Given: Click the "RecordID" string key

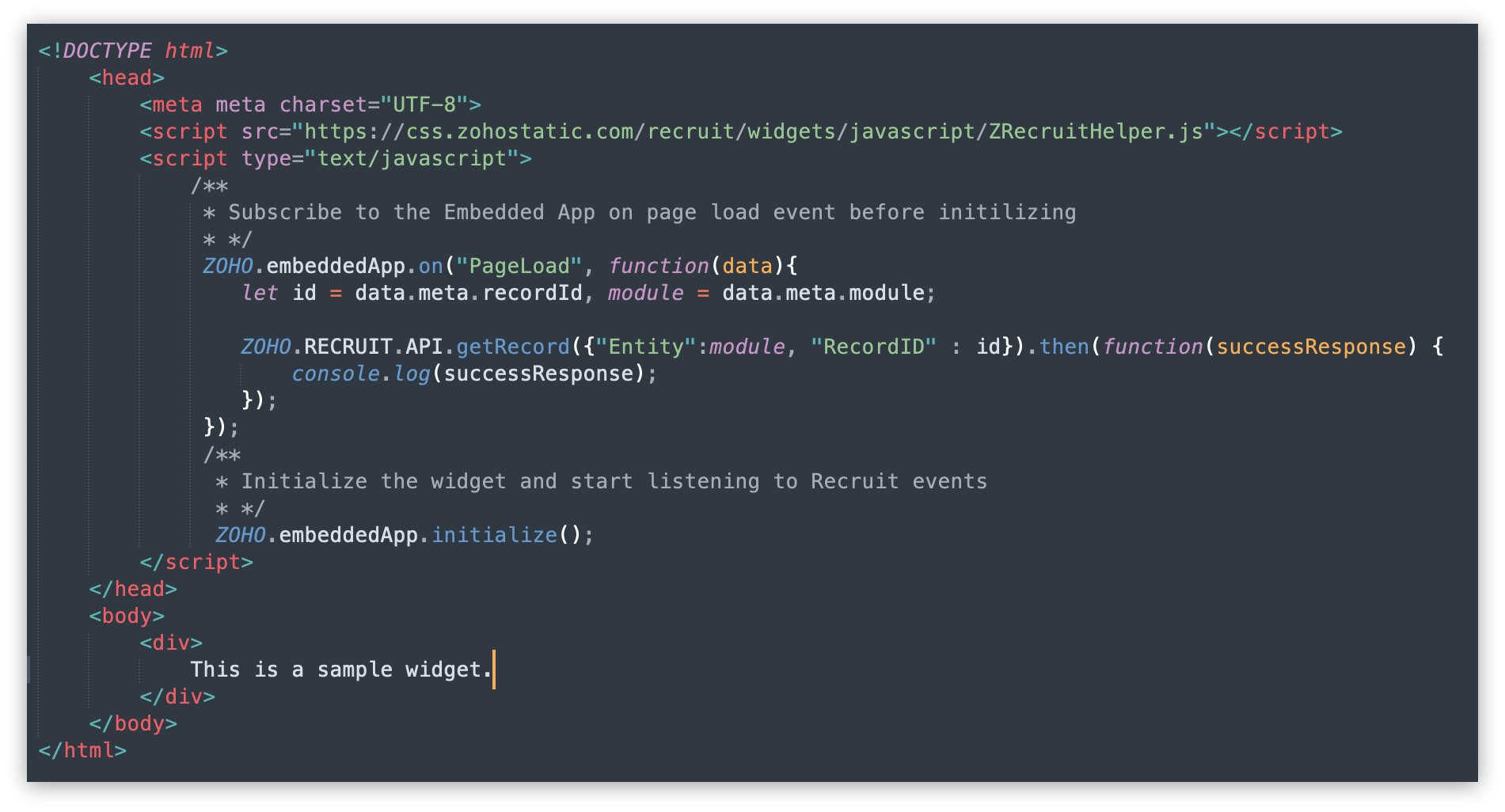Looking at the screenshot, I should click(873, 347).
